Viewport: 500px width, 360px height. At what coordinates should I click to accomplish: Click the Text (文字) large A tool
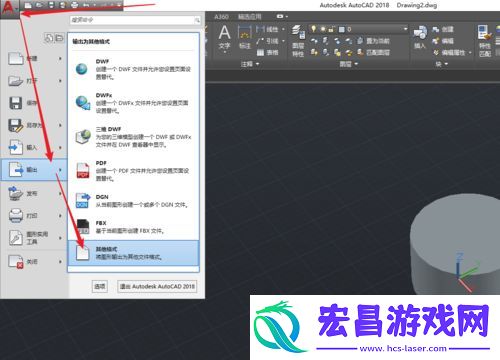[224, 38]
